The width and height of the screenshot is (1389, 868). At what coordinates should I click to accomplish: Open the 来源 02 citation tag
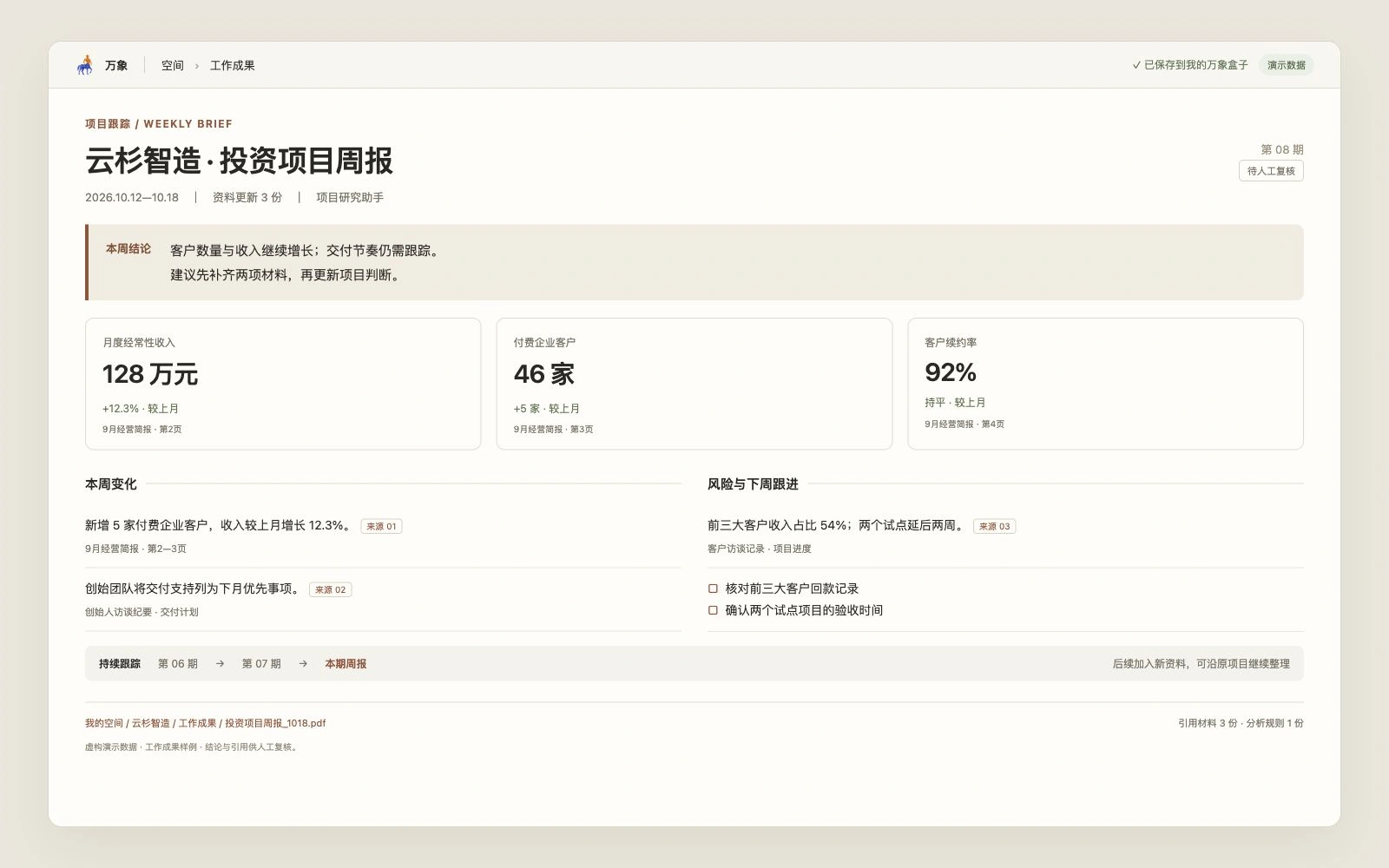(330, 589)
